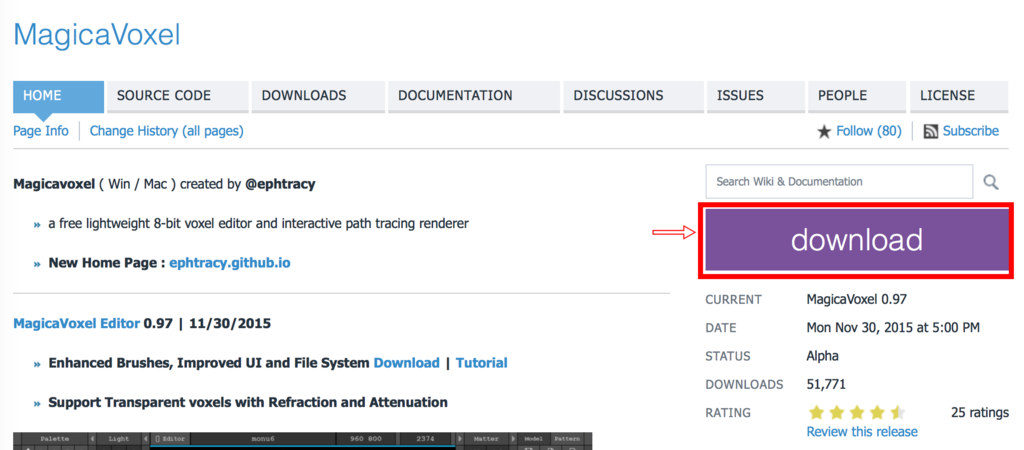Select the Mon Nov 30, 2015 date text
1024x450 pixels.
(x=893, y=328)
